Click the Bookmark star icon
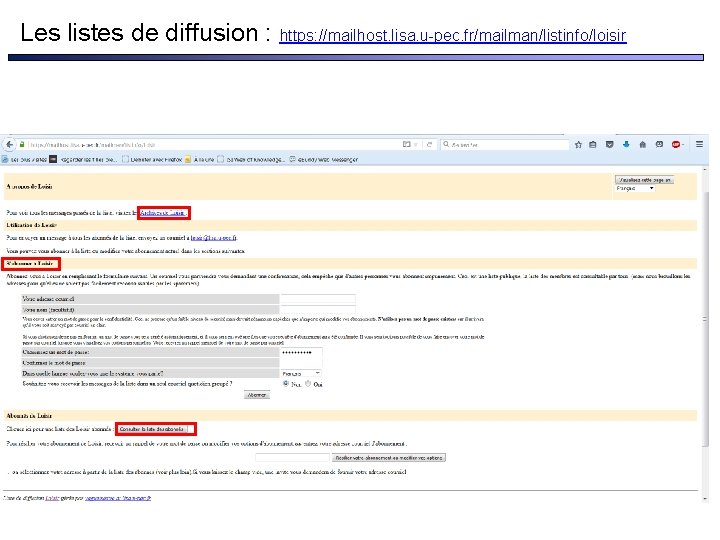This screenshot has width=720, height=540. point(578,145)
